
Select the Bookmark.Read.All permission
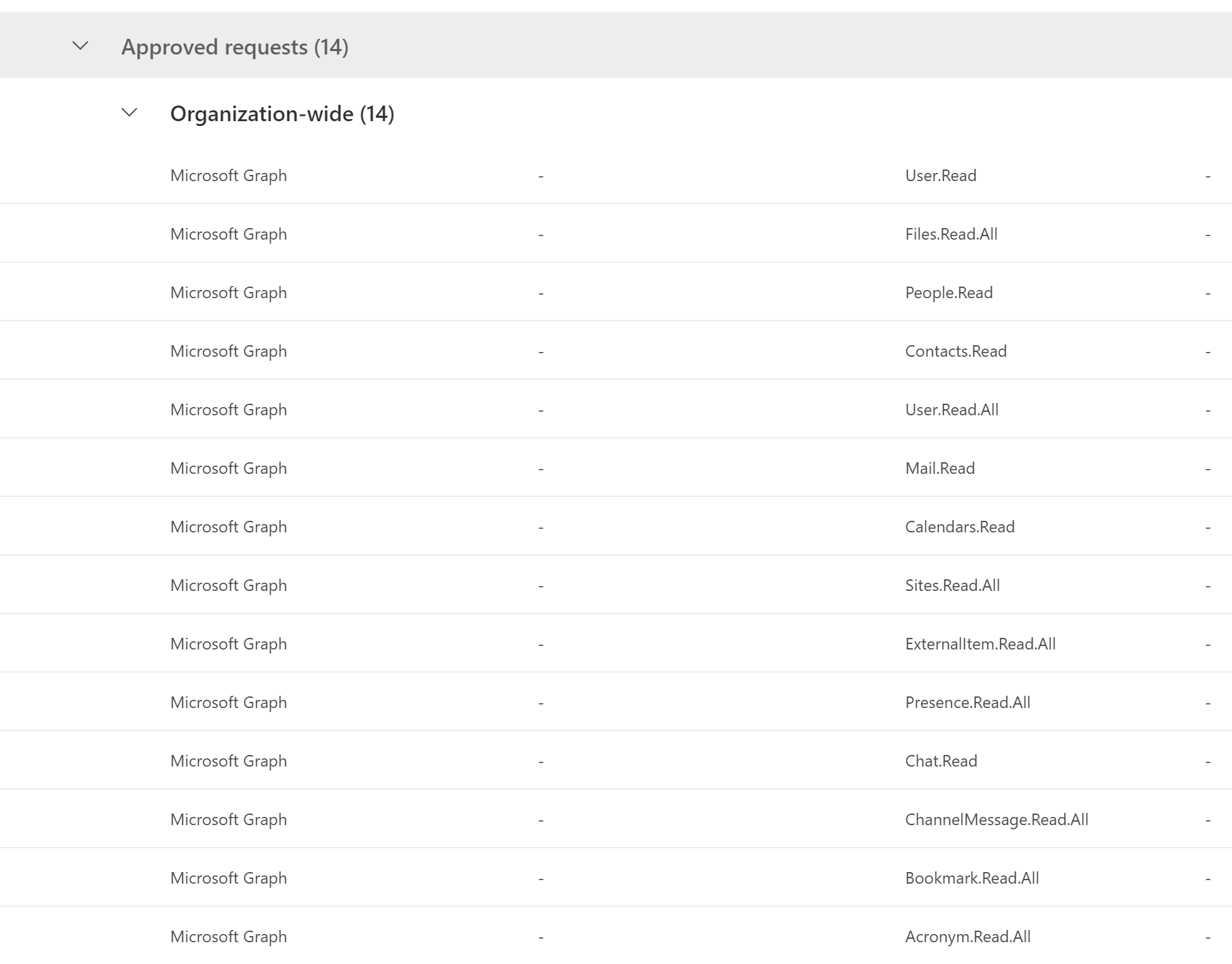tap(972, 878)
